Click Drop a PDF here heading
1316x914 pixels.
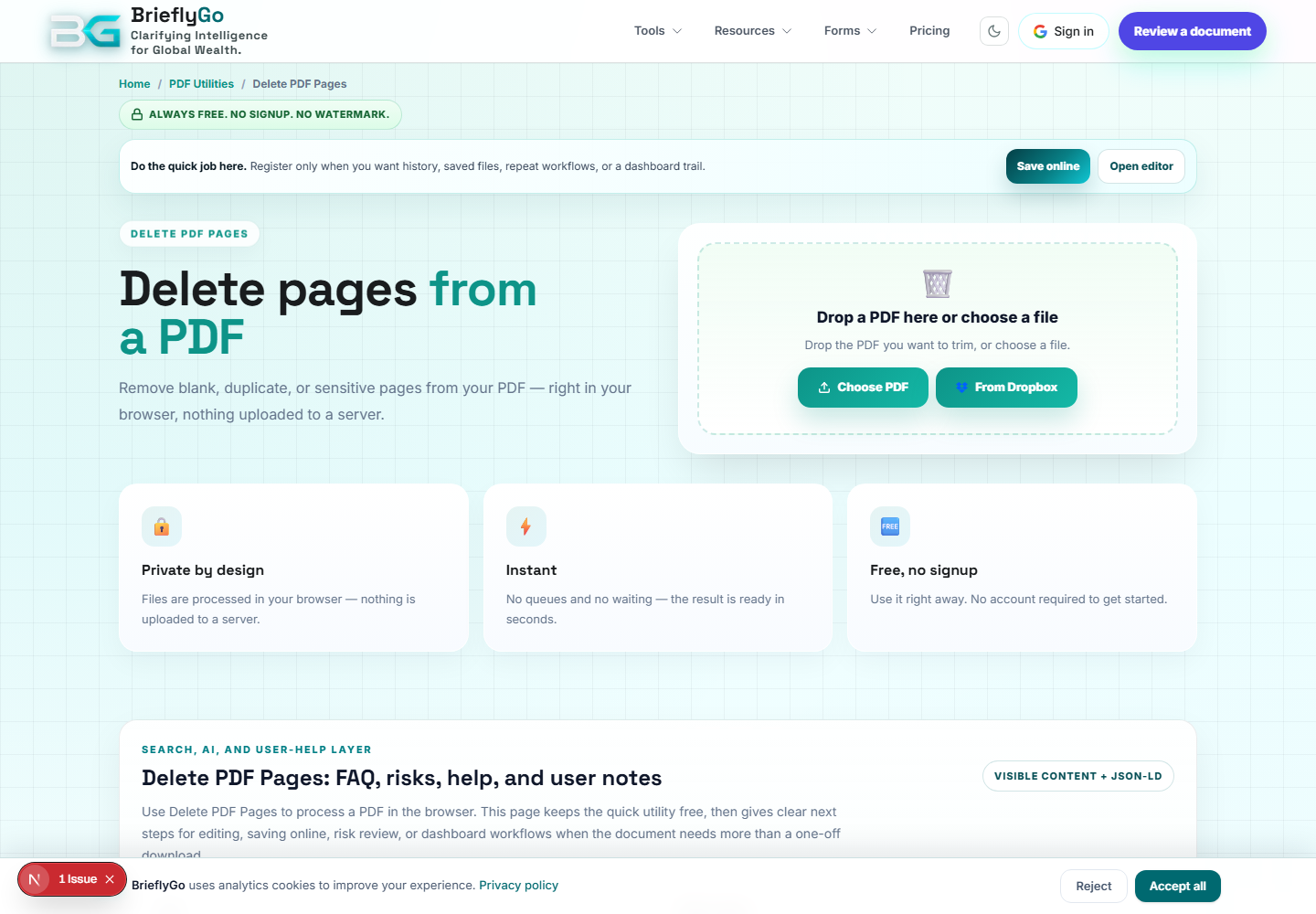[x=938, y=317]
